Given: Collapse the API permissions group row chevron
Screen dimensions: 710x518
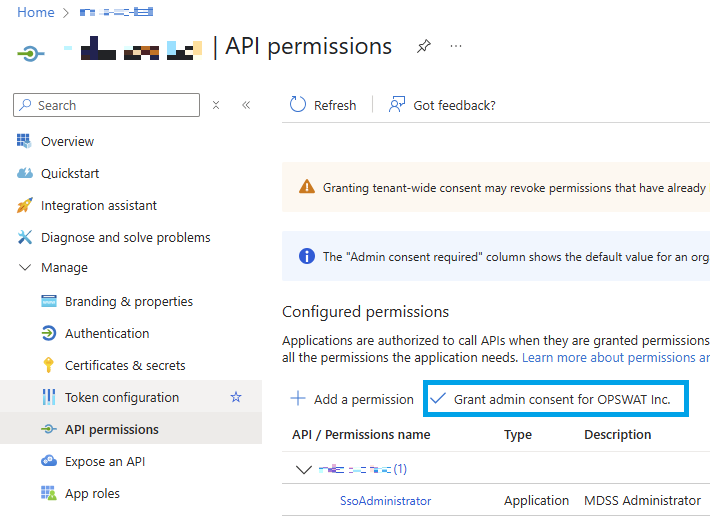Looking at the screenshot, I should tap(304, 469).
